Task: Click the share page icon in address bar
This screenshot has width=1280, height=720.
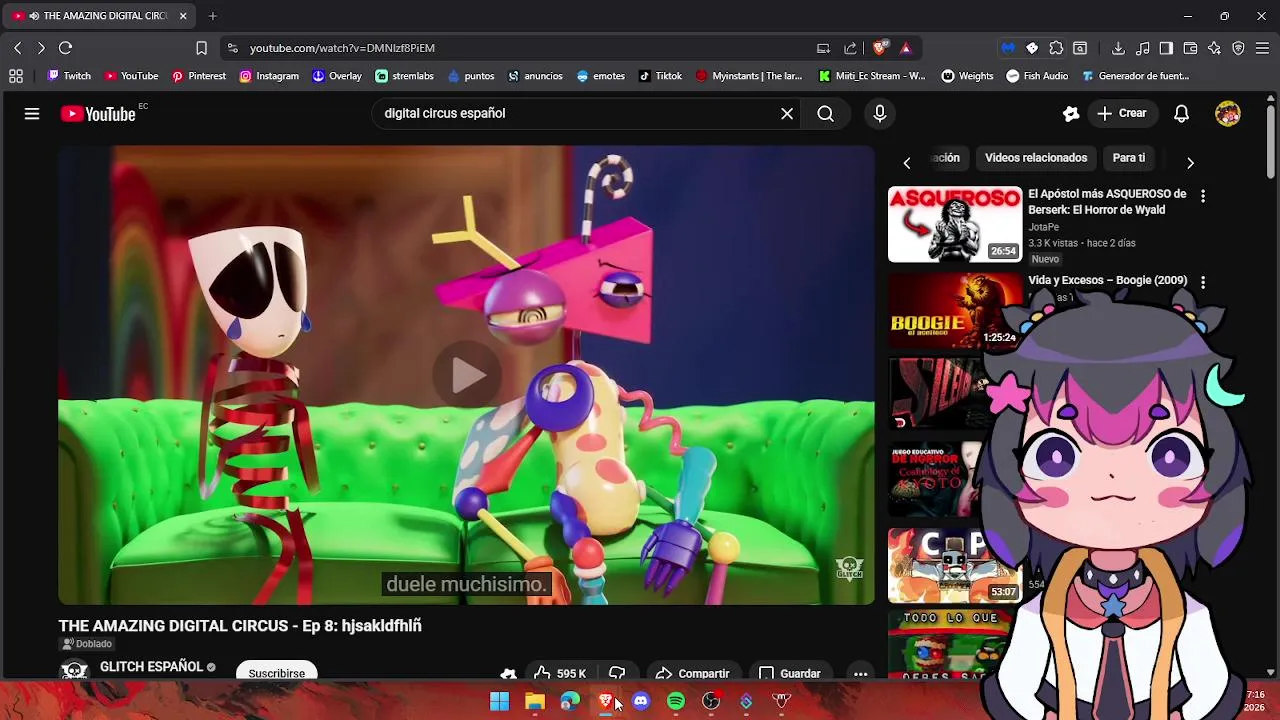Action: (850, 48)
